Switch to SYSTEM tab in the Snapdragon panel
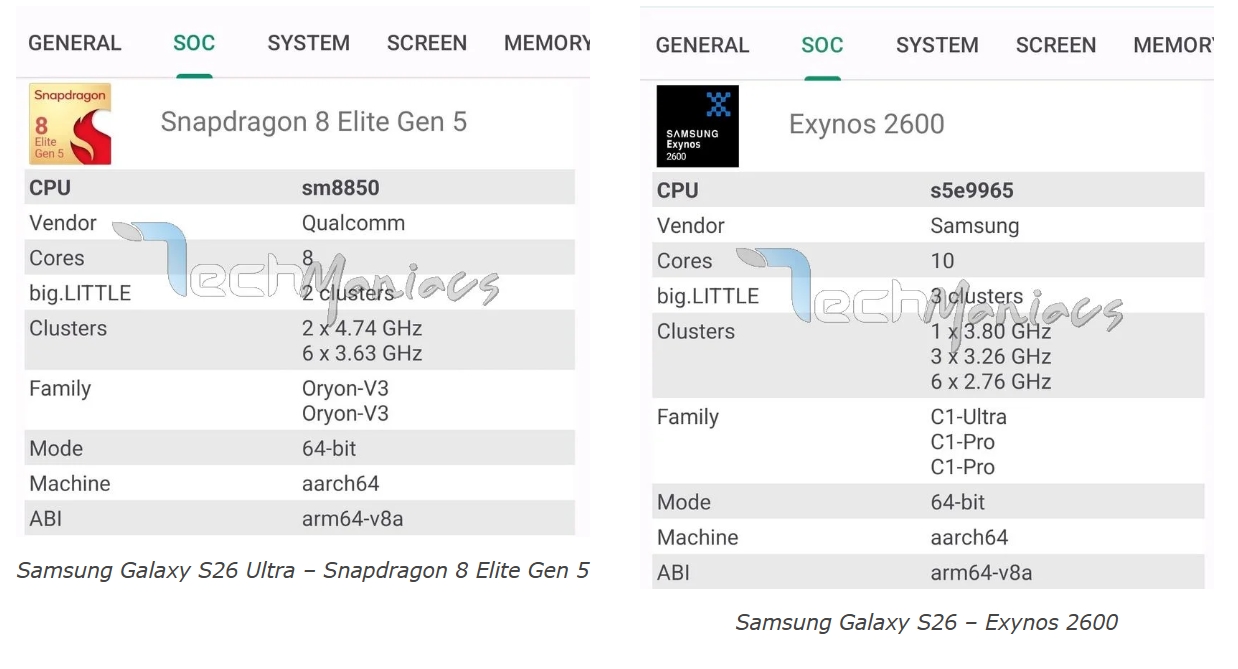Viewport: 1238px width, 669px height. tap(308, 43)
